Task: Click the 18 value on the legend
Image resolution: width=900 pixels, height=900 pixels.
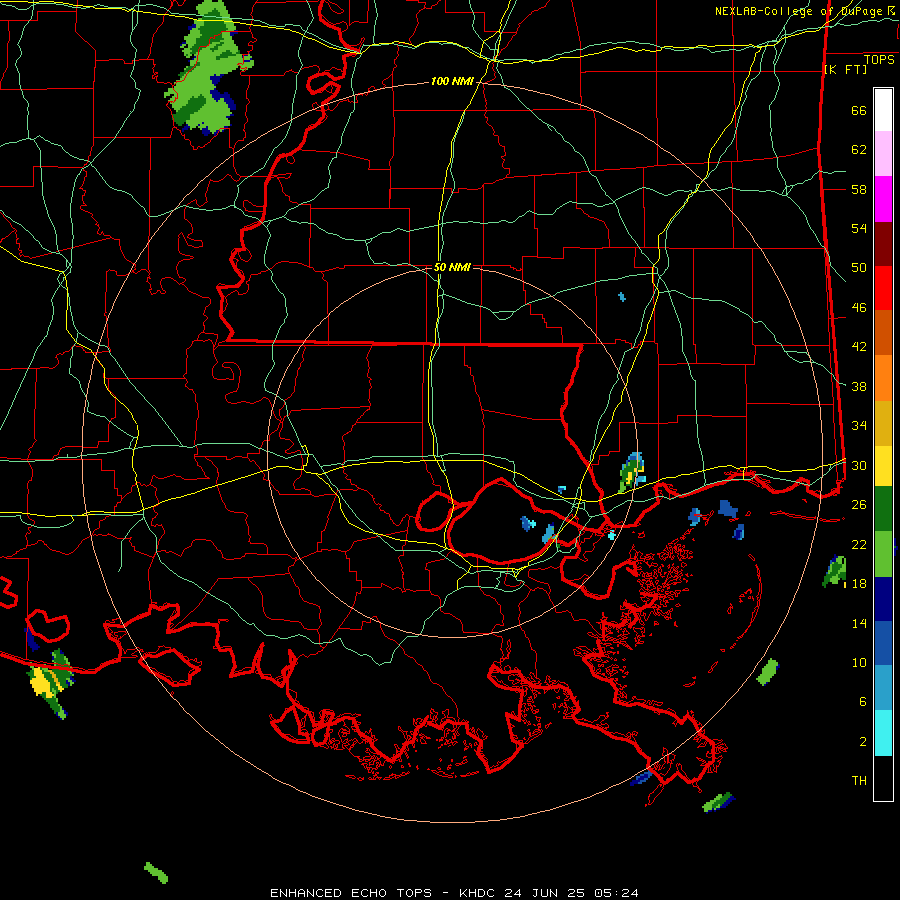Action: pyautogui.click(x=858, y=584)
